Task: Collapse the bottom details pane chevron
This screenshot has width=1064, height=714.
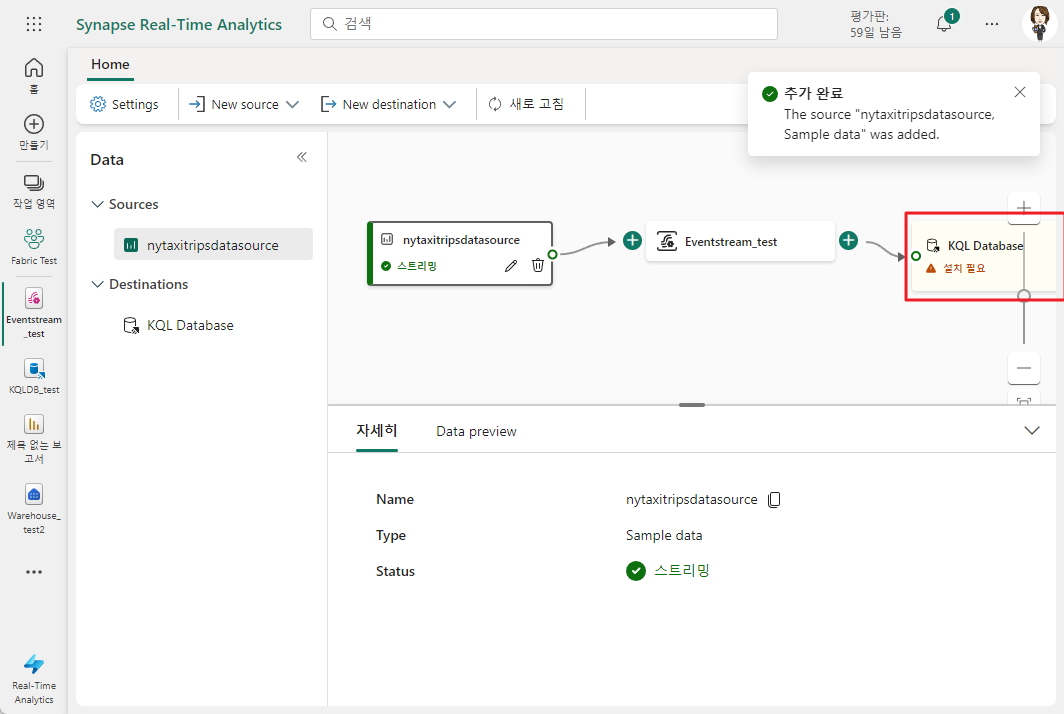Action: tap(1031, 430)
